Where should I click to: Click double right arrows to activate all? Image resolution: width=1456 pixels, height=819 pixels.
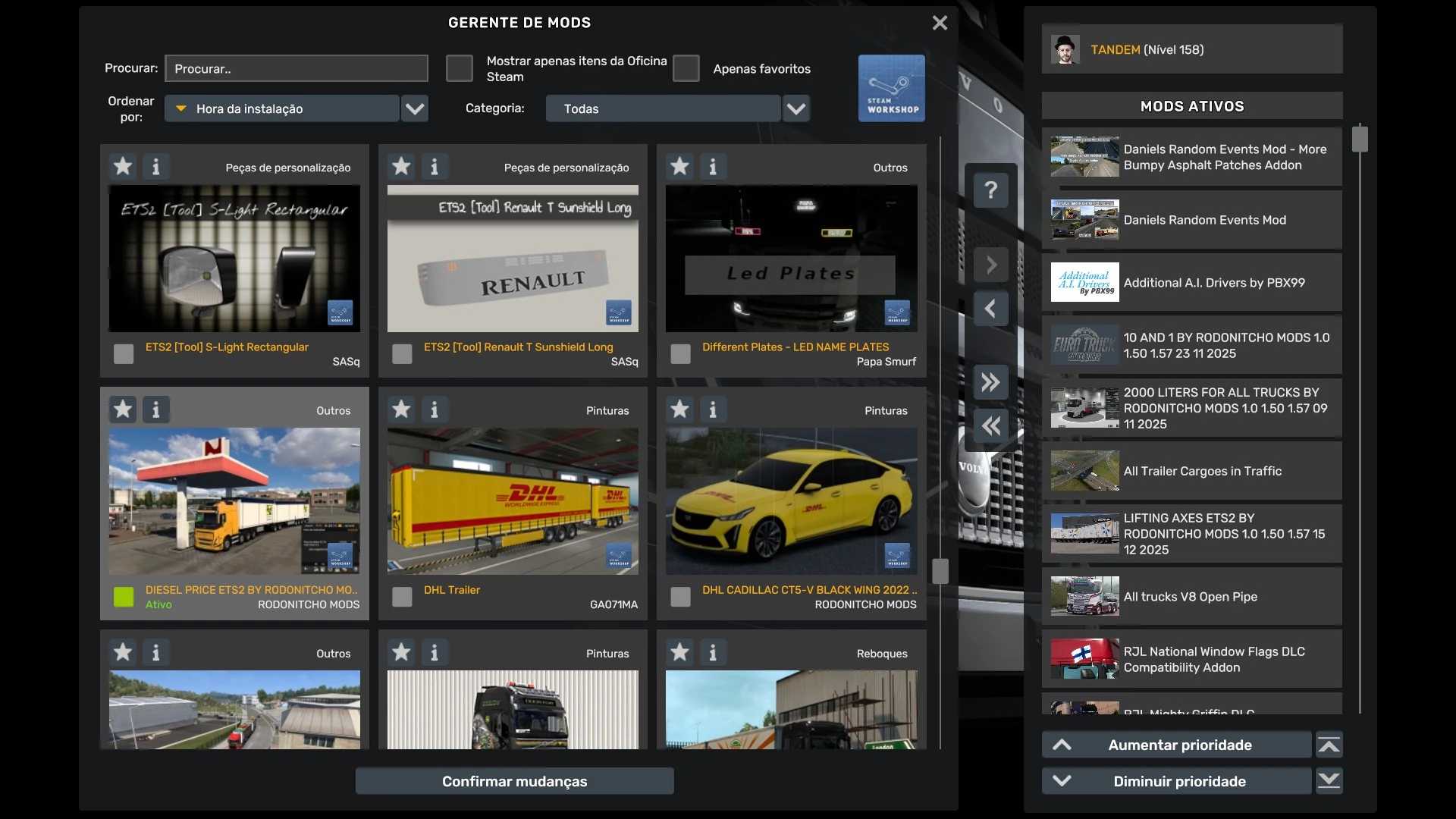(x=990, y=382)
